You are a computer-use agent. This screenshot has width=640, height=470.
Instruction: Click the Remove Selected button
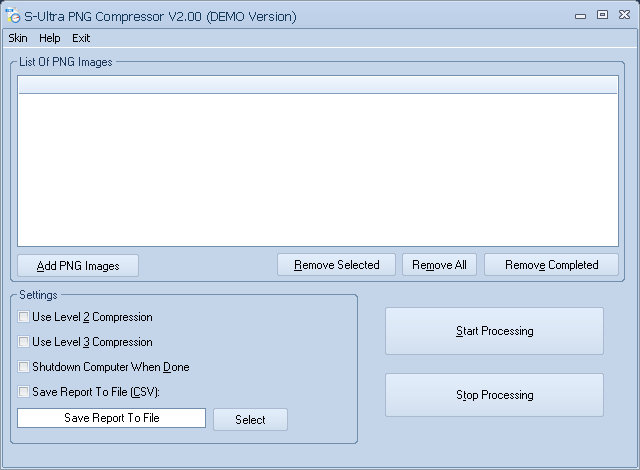336,265
